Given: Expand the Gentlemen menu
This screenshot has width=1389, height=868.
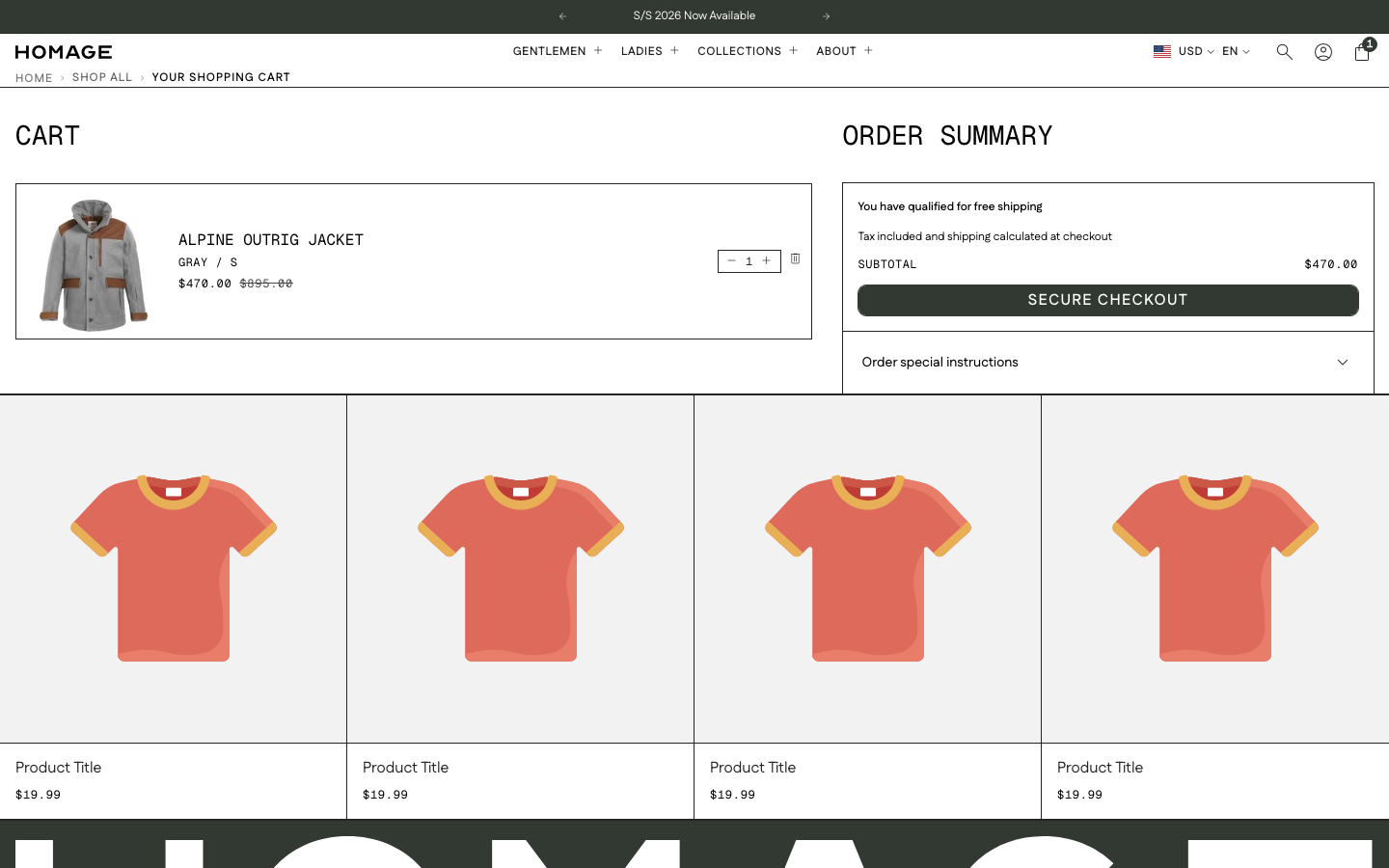Looking at the screenshot, I should point(558,51).
